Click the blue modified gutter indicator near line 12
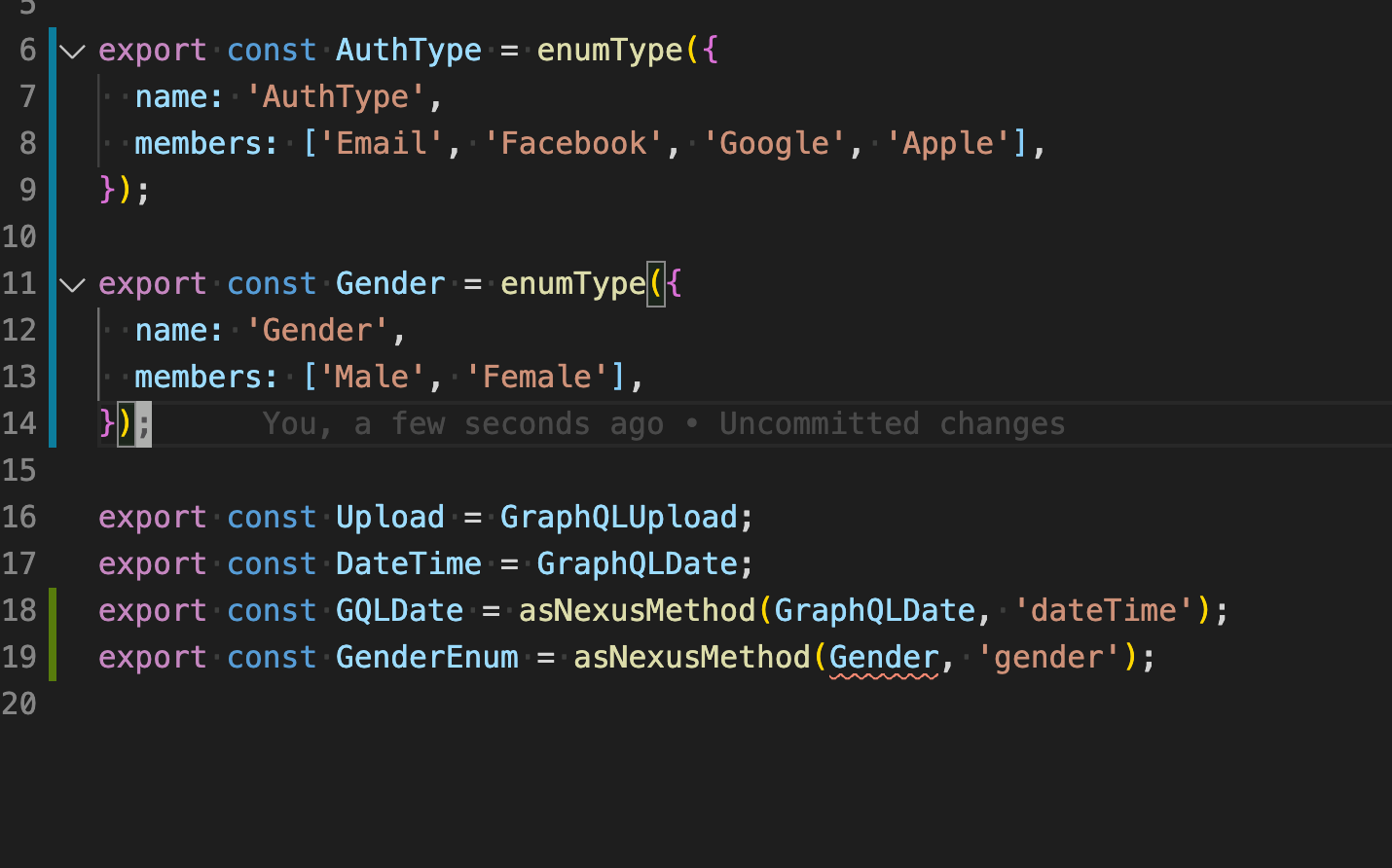 pos(52,330)
